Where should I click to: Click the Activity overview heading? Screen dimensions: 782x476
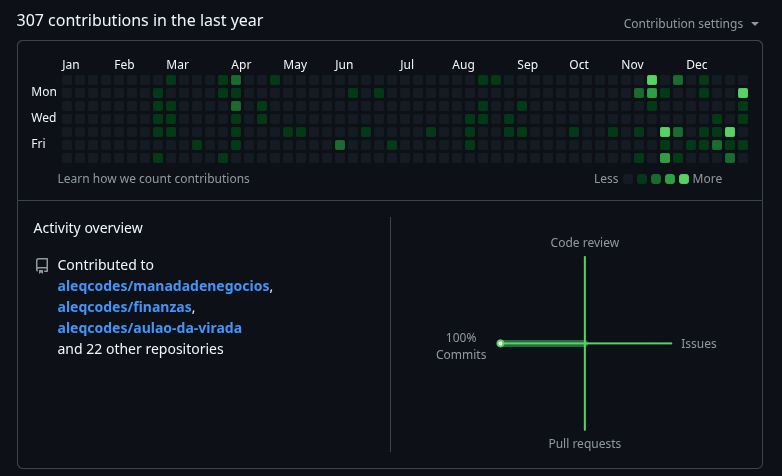(x=88, y=228)
